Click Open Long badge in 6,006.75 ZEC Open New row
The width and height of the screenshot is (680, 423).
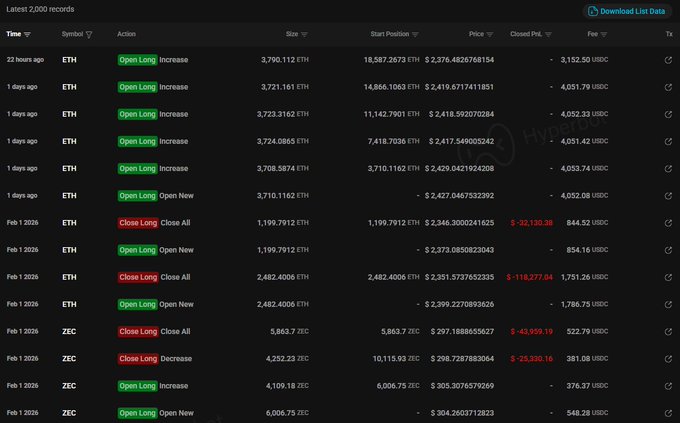tap(137, 413)
